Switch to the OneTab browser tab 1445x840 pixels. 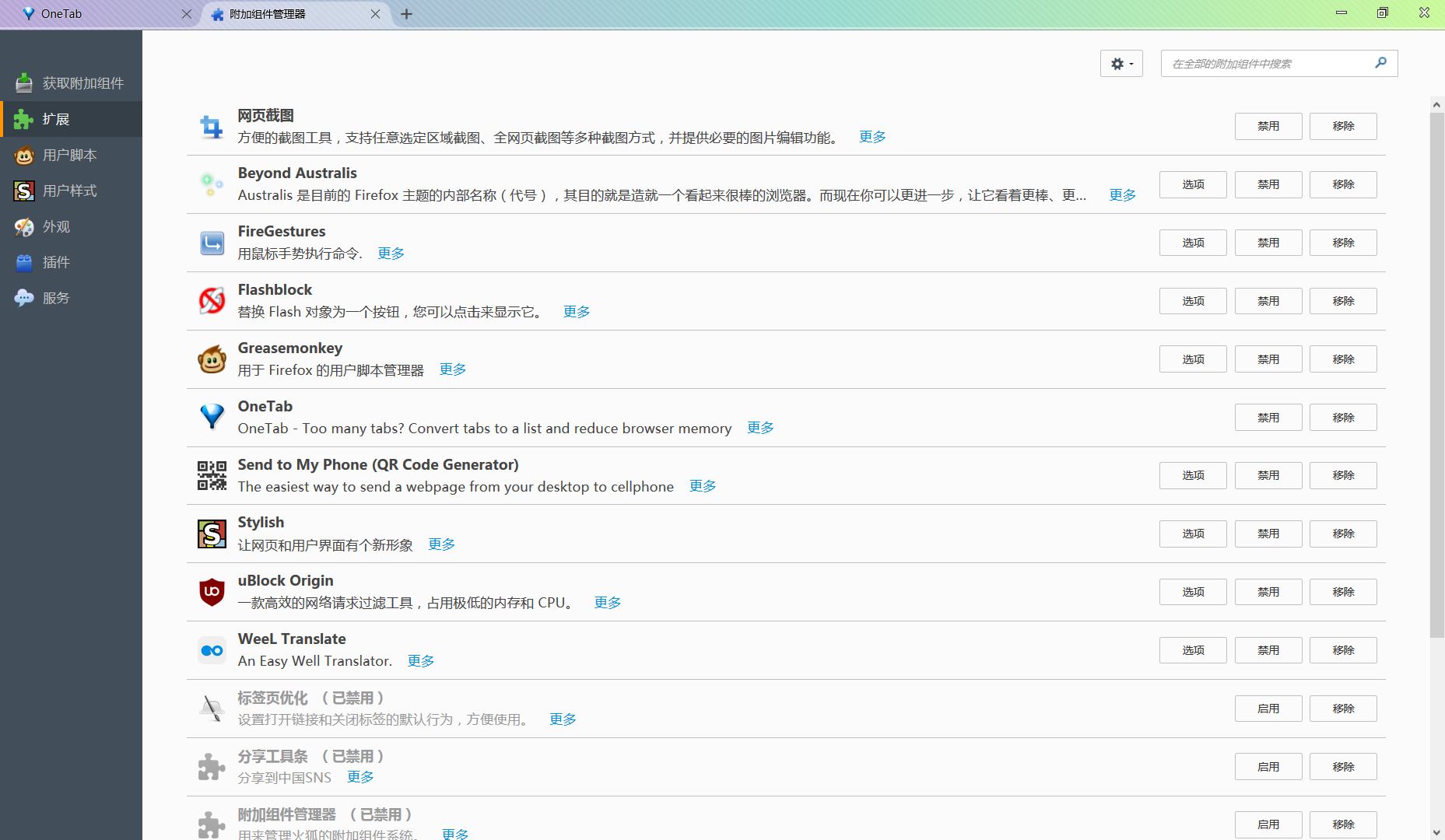click(x=101, y=14)
